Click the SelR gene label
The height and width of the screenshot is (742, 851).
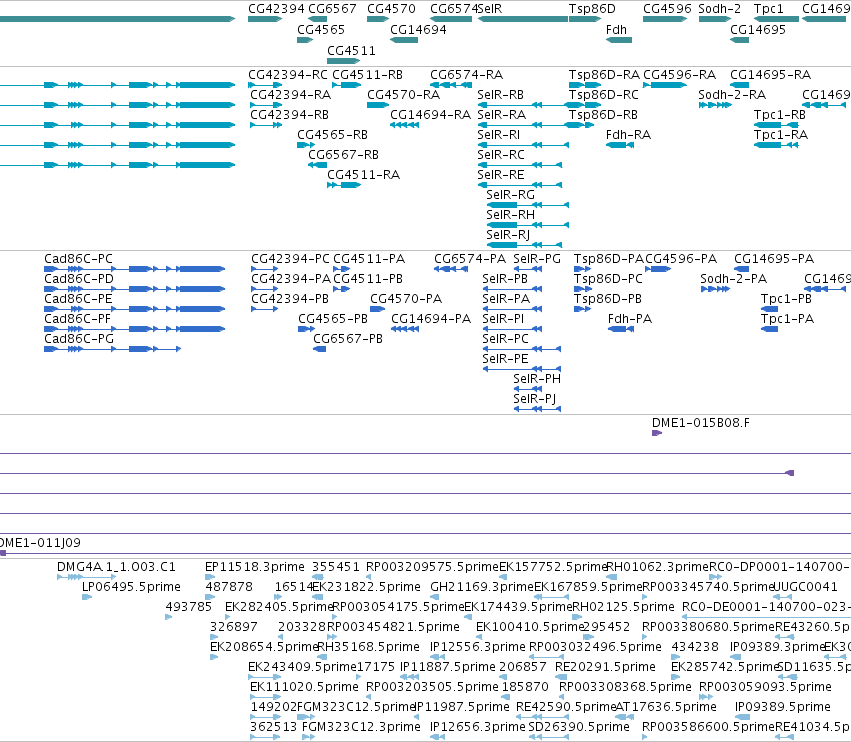pyautogui.click(x=490, y=9)
